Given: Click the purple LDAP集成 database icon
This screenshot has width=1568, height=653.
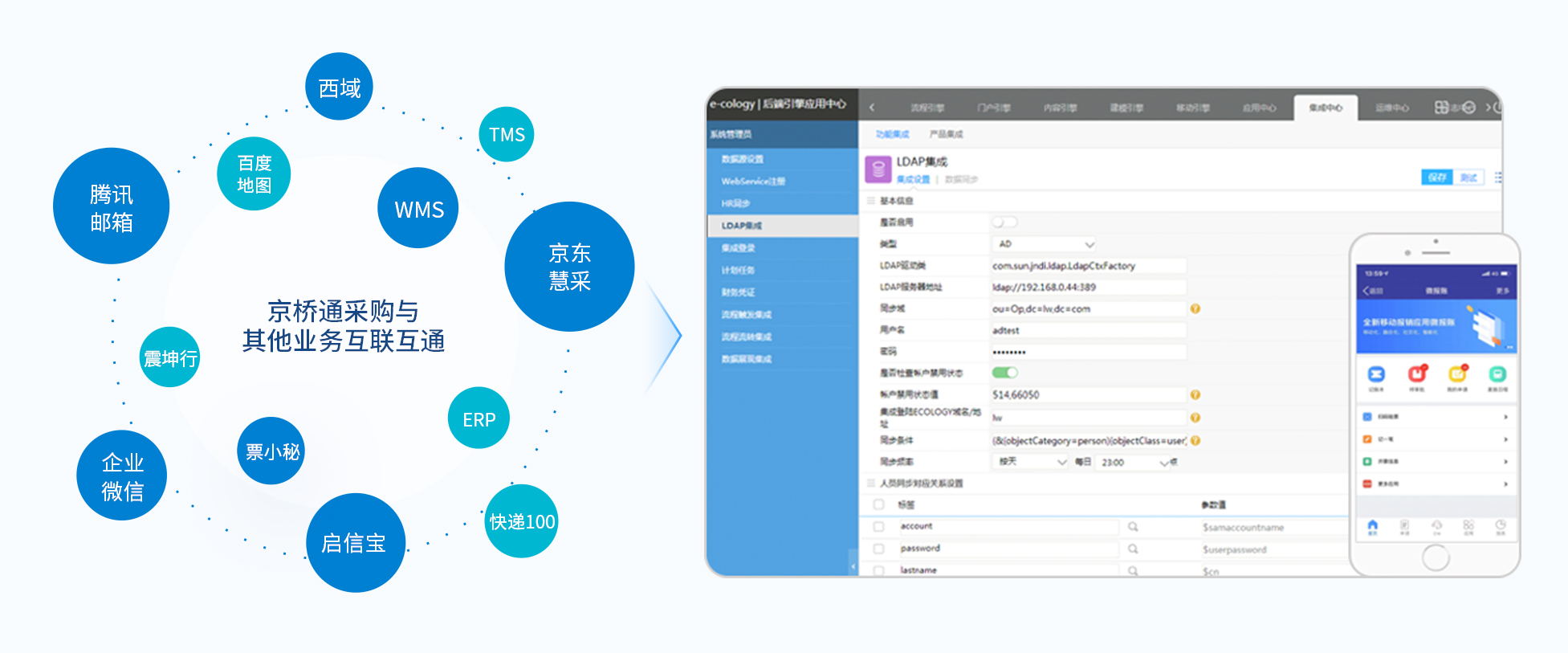Looking at the screenshot, I should (x=878, y=169).
